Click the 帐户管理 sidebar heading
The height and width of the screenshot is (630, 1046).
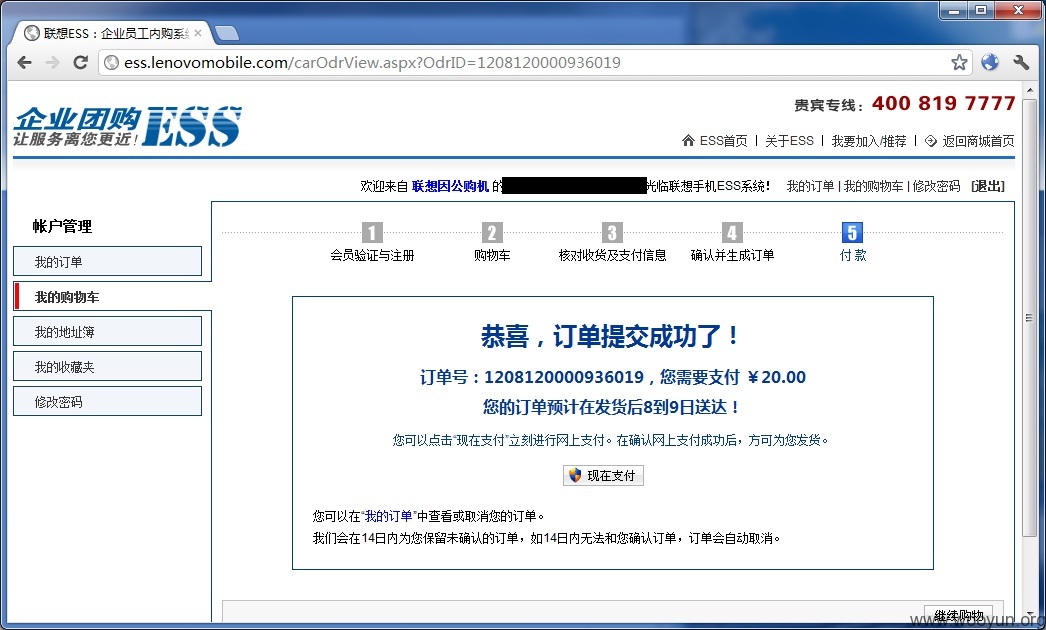point(62,226)
